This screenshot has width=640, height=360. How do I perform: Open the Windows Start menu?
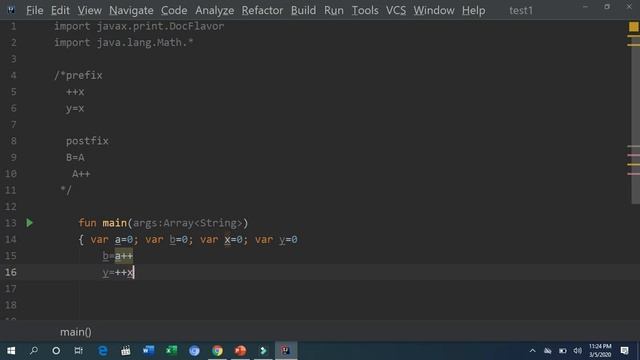coord(11,351)
